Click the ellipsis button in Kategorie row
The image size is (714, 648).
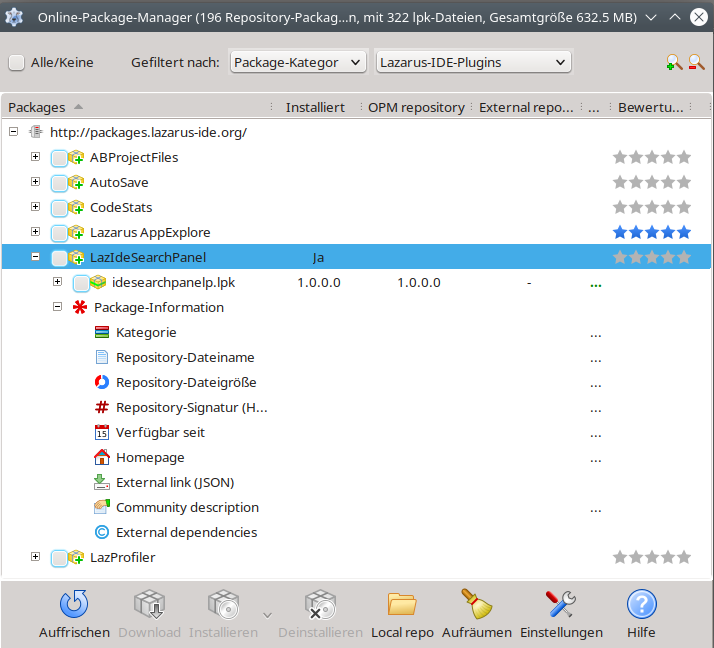pyautogui.click(x=596, y=336)
